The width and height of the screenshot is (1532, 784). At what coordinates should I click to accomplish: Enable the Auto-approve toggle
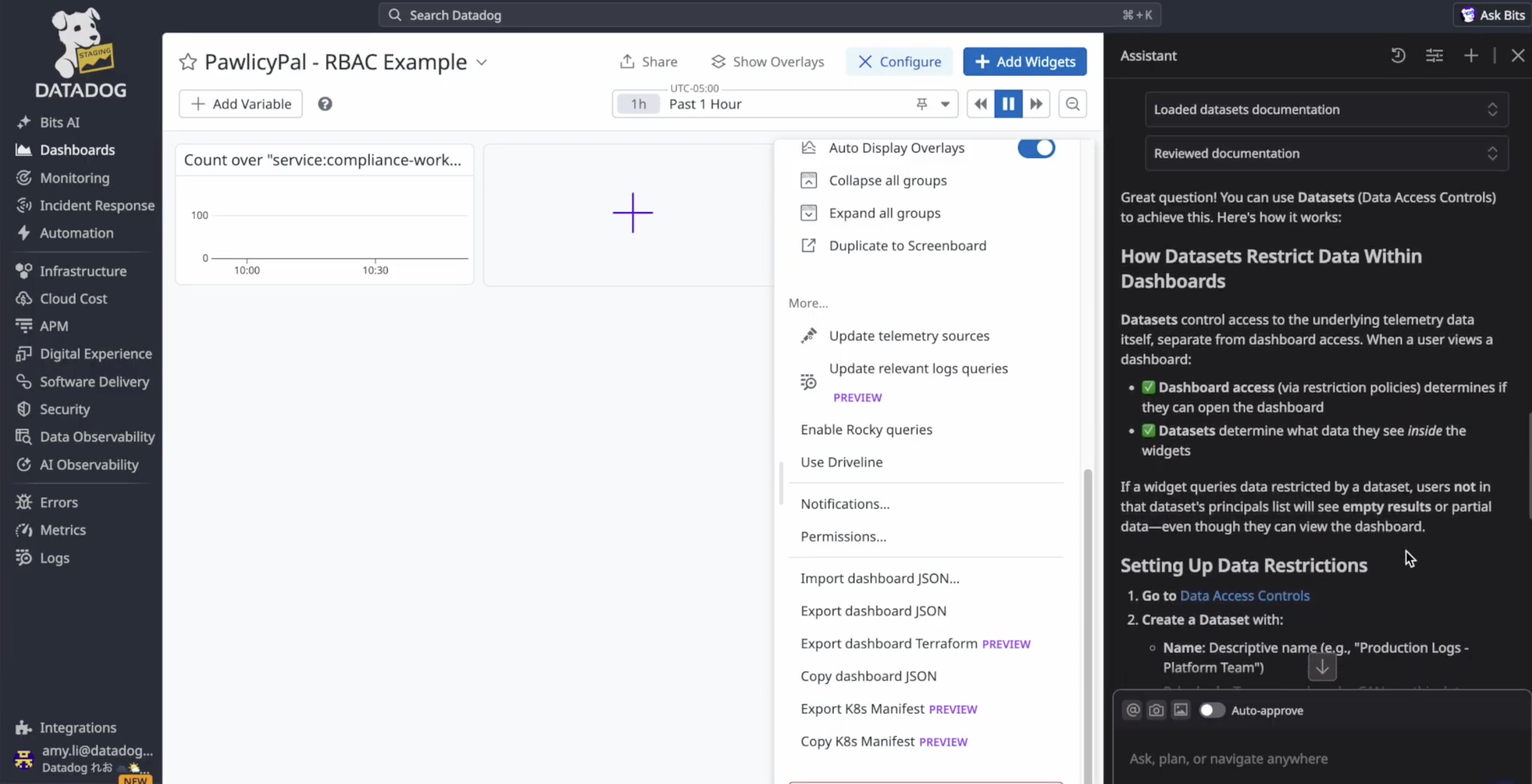tap(1211, 710)
